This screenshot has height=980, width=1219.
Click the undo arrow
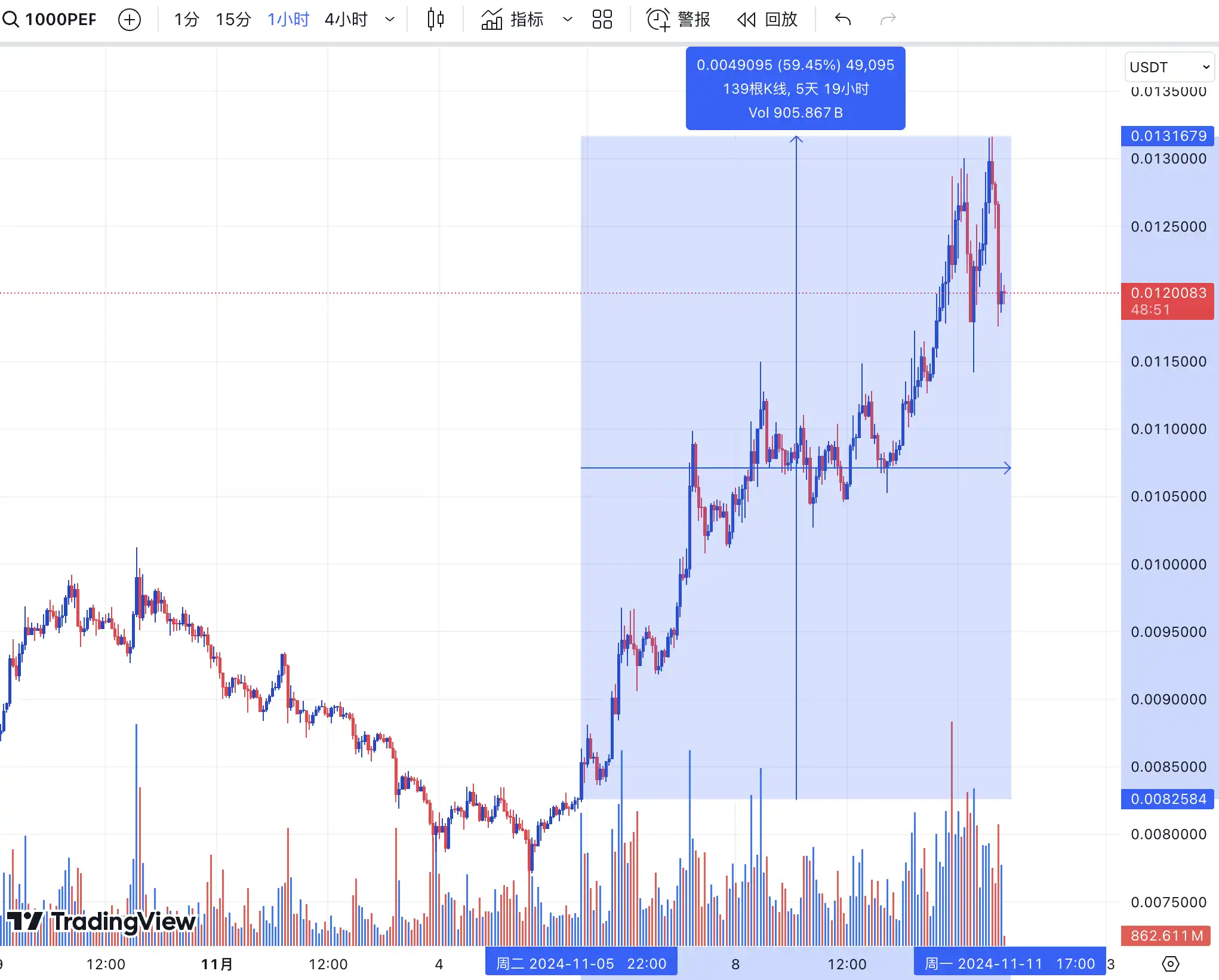point(843,20)
